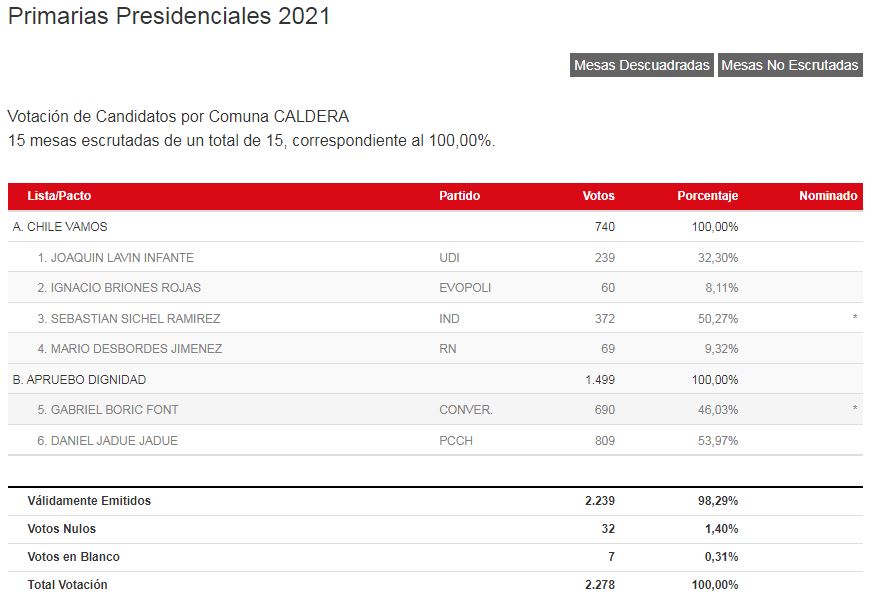Viewport: 874px width, 607px height.
Task: Select Gabriel Boric Font row
Action: click(x=435, y=410)
